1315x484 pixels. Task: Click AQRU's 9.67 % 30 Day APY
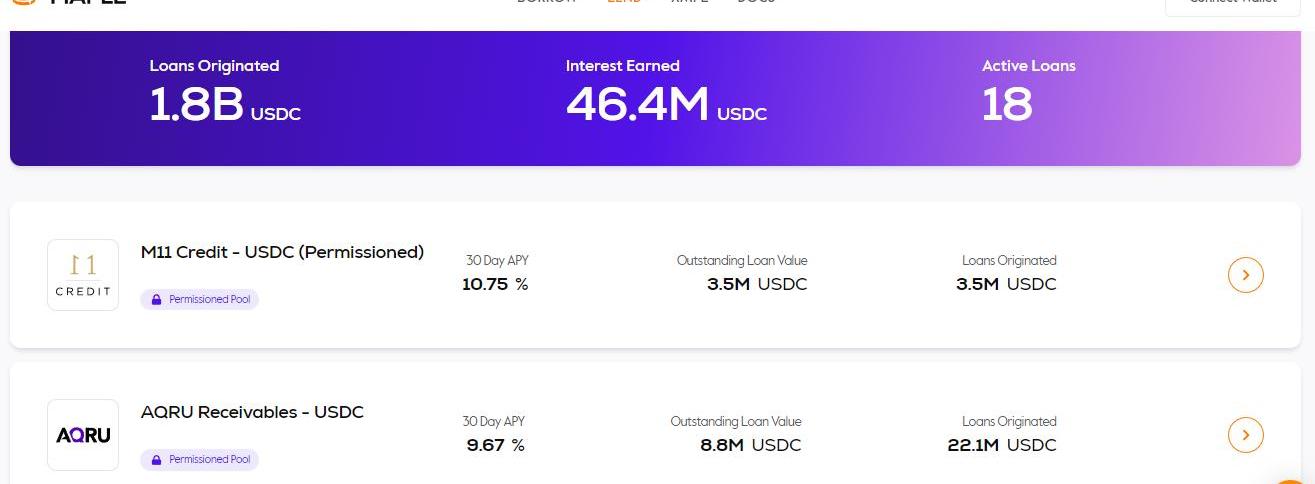[495, 445]
